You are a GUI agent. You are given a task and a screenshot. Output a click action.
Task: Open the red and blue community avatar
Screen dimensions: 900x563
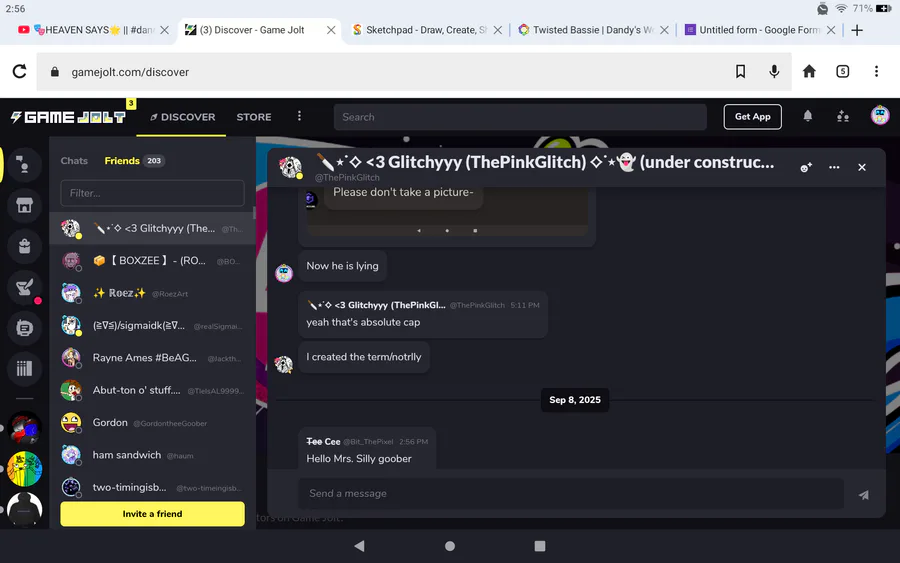(24, 428)
